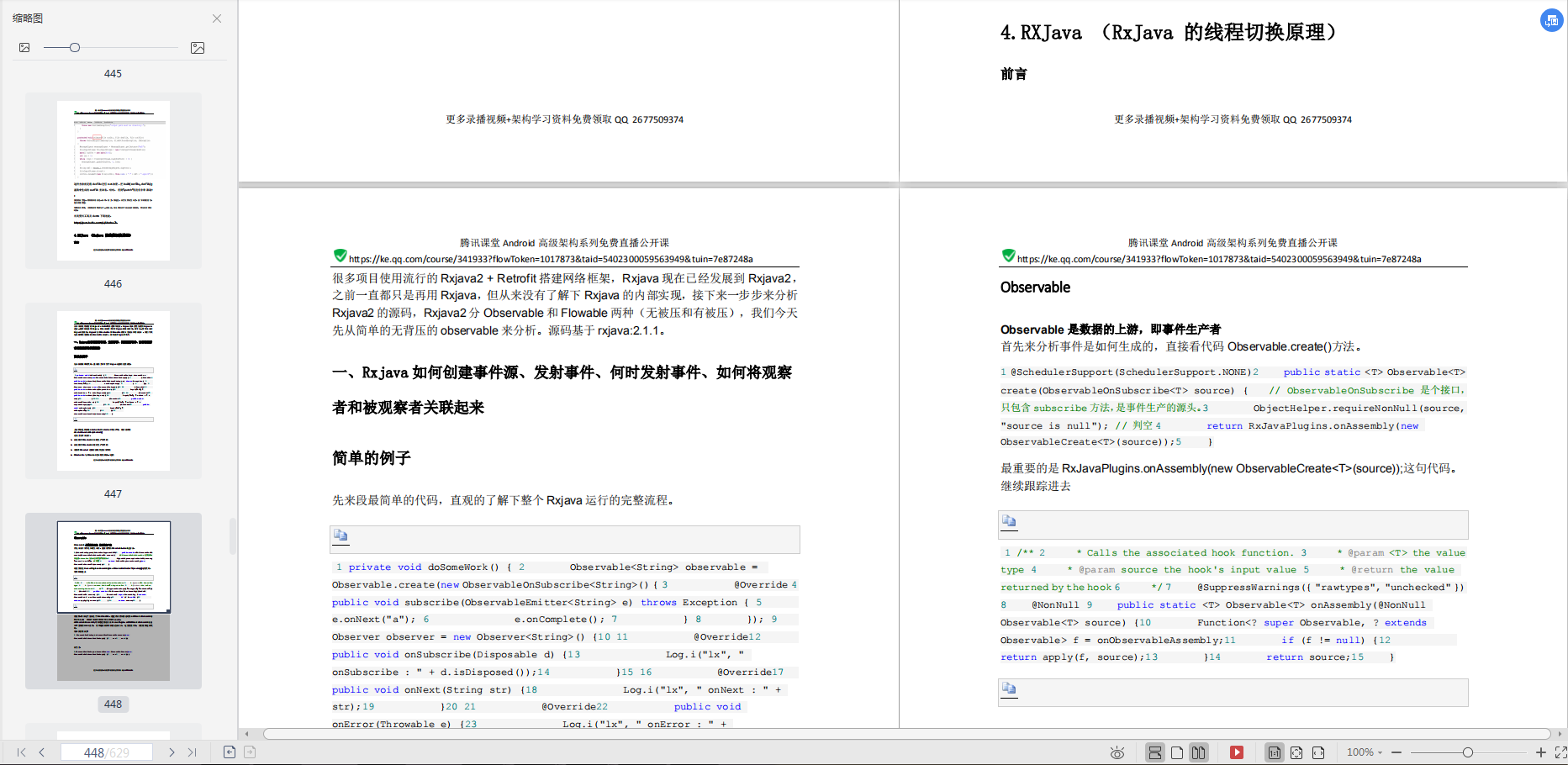Click the copy icon in the last right-page code block

click(x=1009, y=688)
